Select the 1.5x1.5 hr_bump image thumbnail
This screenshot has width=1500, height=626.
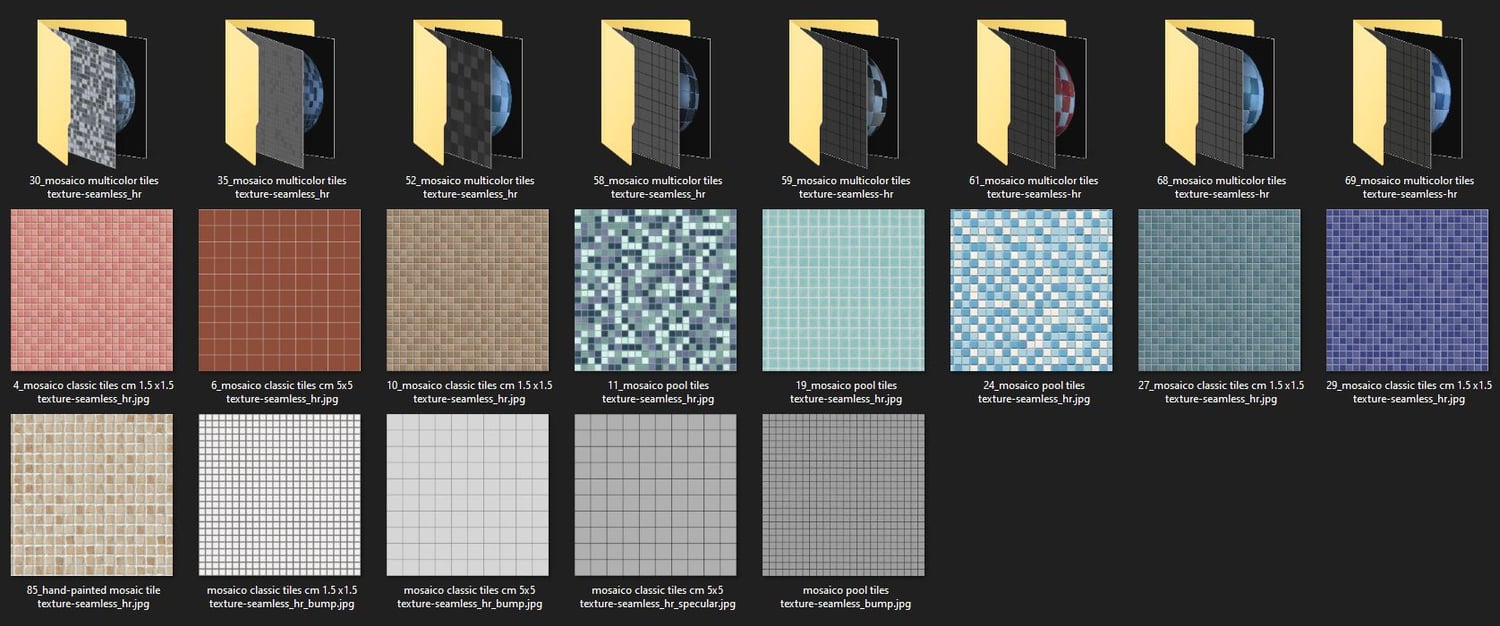click(x=280, y=495)
